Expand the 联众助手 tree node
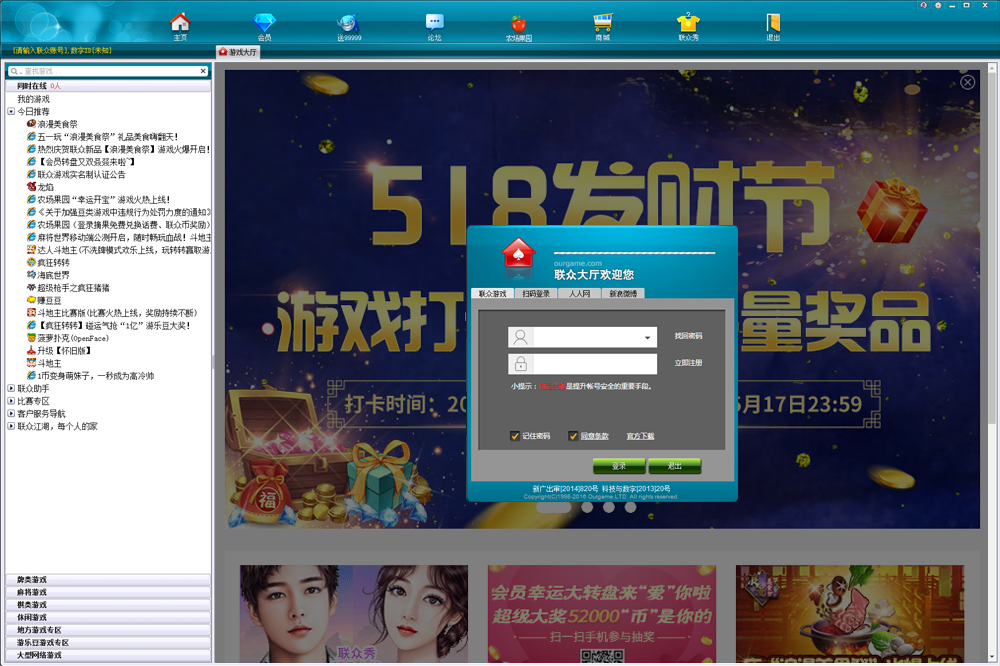 click(x=11, y=388)
